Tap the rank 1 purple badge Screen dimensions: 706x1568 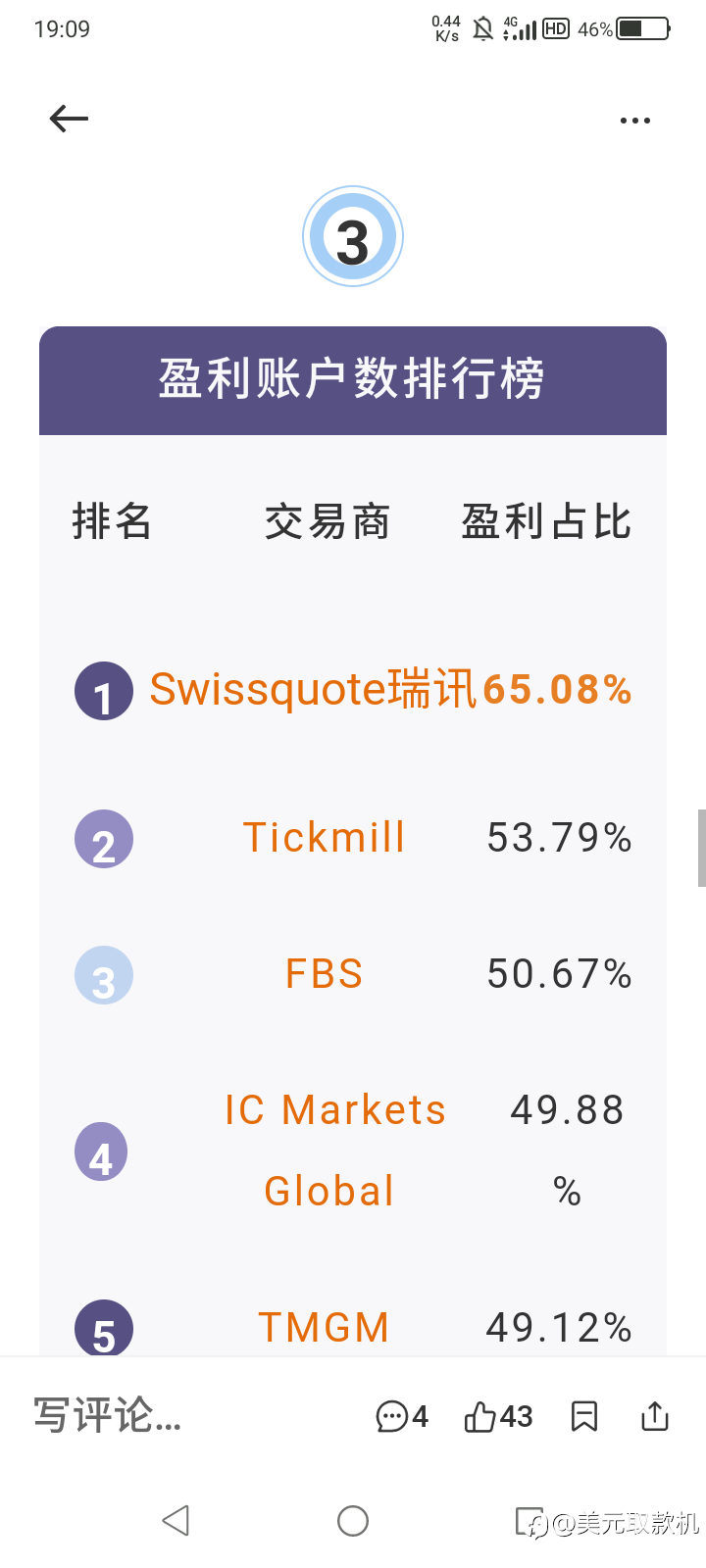[104, 691]
